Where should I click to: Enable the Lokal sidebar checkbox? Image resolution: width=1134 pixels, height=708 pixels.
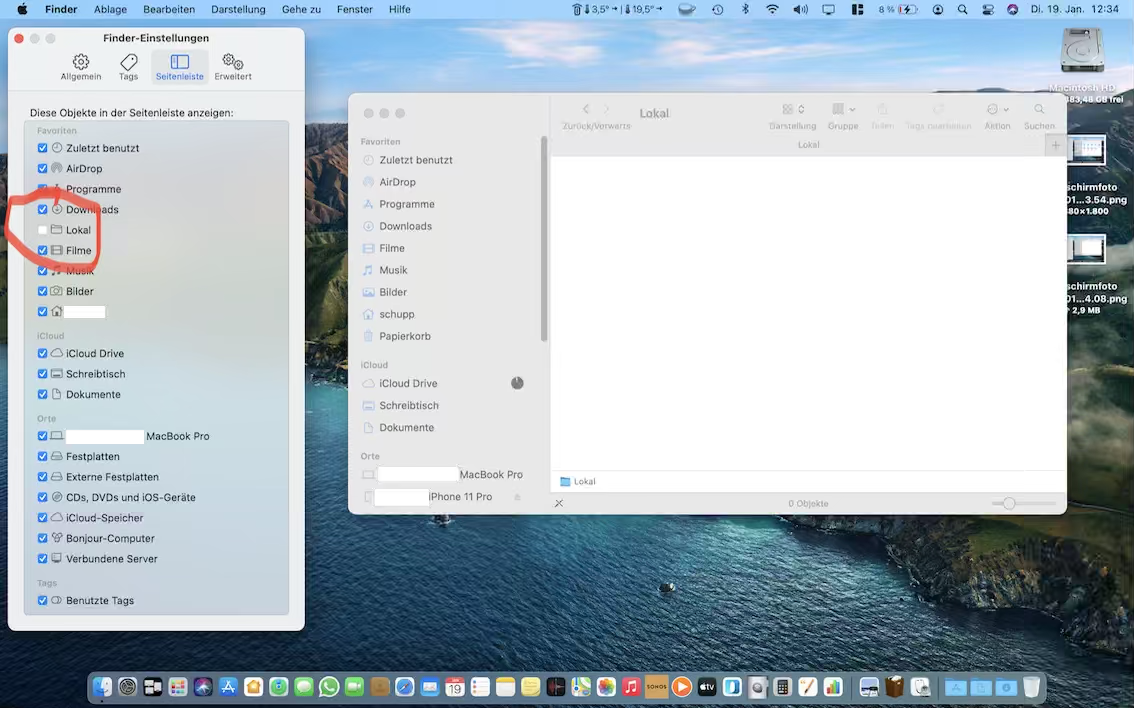(x=42, y=230)
